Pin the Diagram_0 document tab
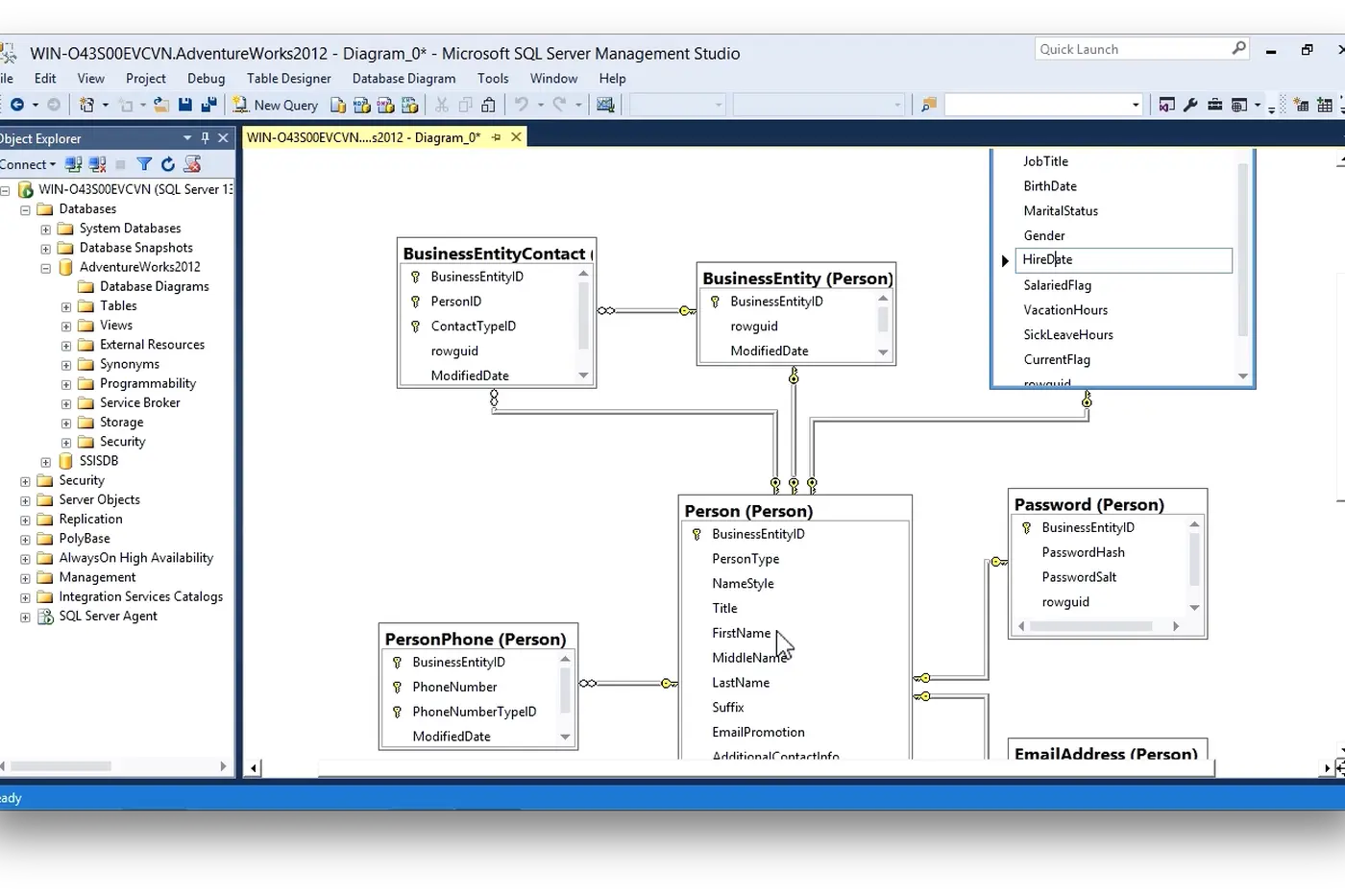The height and width of the screenshot is (896, 1345). tap(497, 137)
